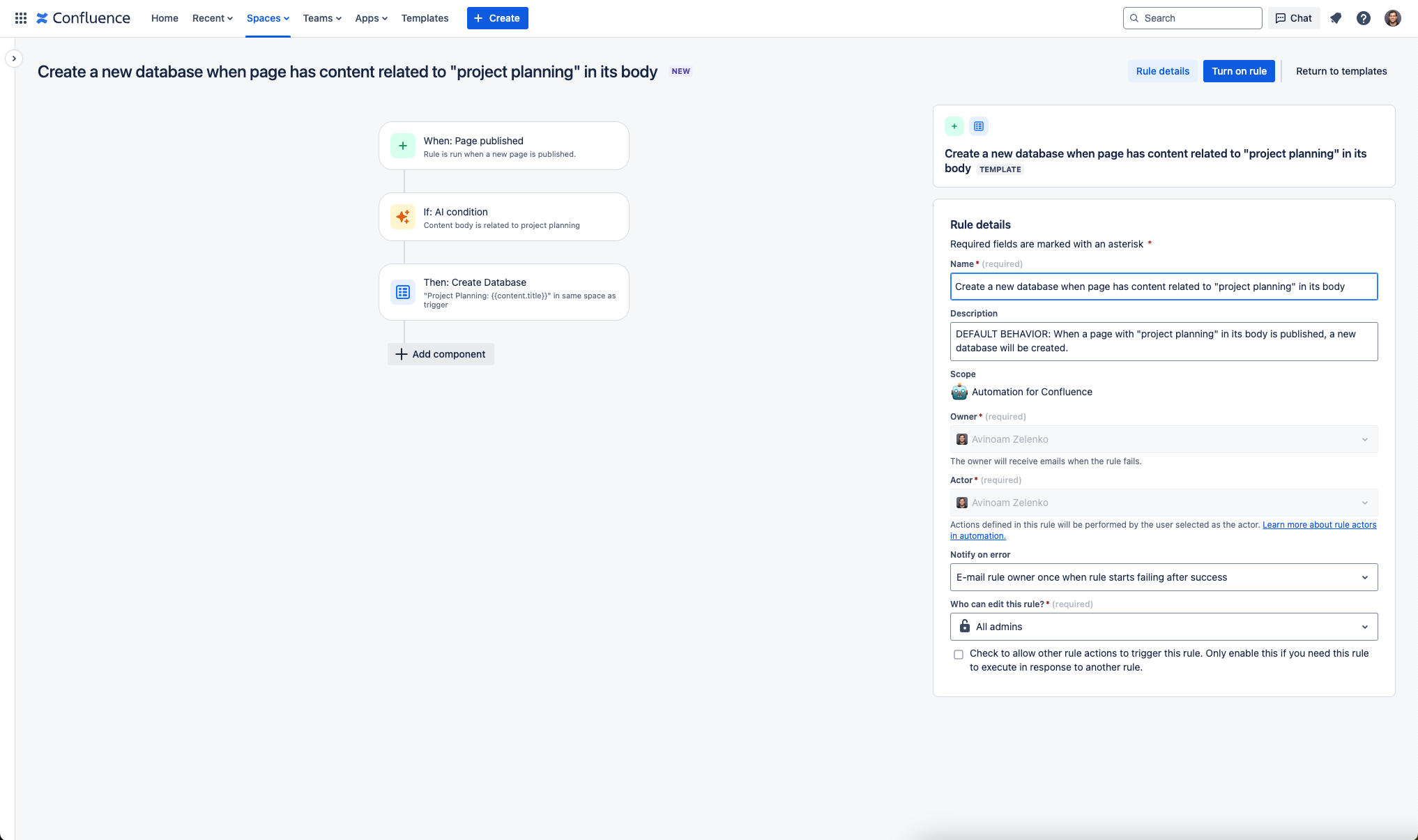Open the app switcher grid
Viewport: 1418px width, 840px height.
coord(20,18)
